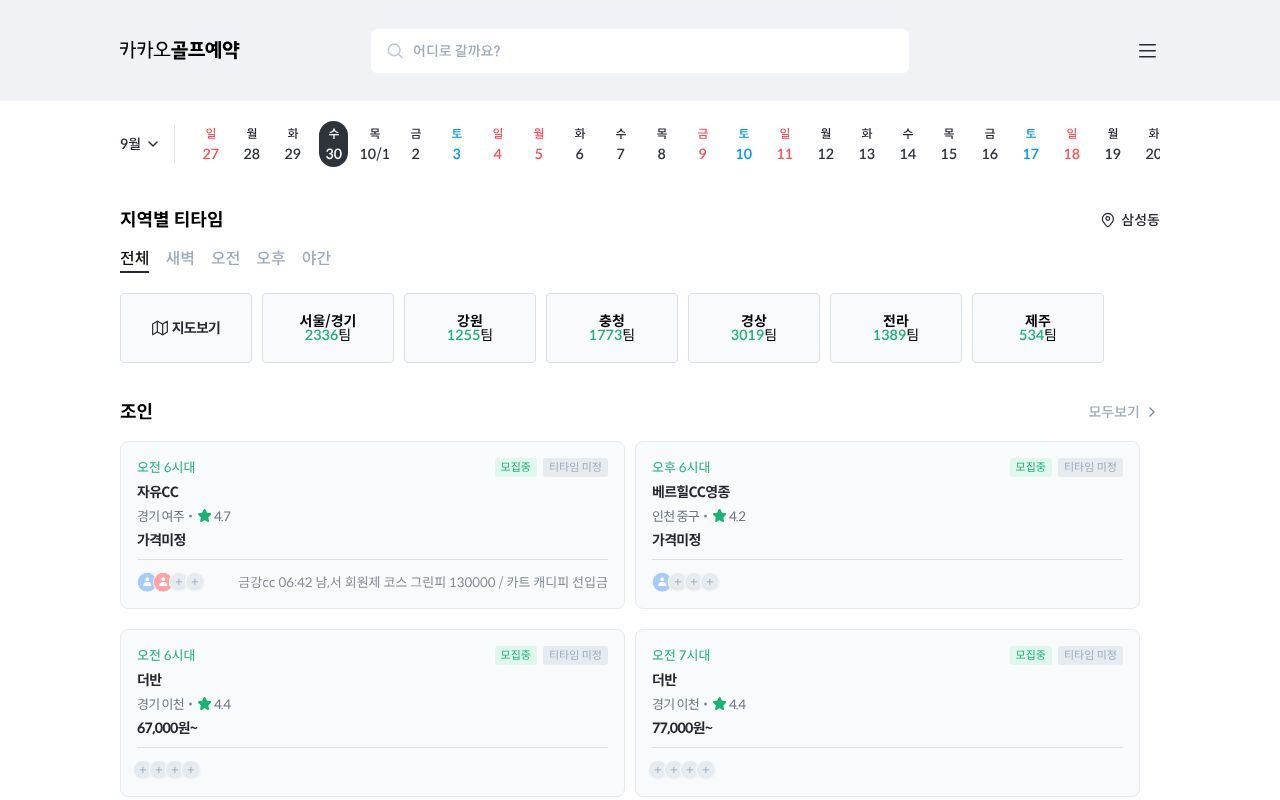Click the 77,000원~ price text
The height and width of the screenshot is (800, 1280).
tap(682, 728)
